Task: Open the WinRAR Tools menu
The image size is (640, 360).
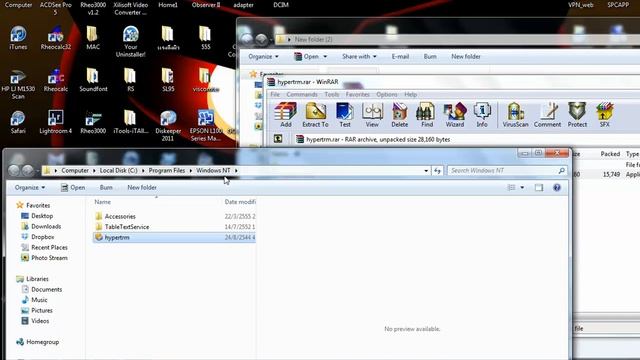Action: (x=331, y=94)
